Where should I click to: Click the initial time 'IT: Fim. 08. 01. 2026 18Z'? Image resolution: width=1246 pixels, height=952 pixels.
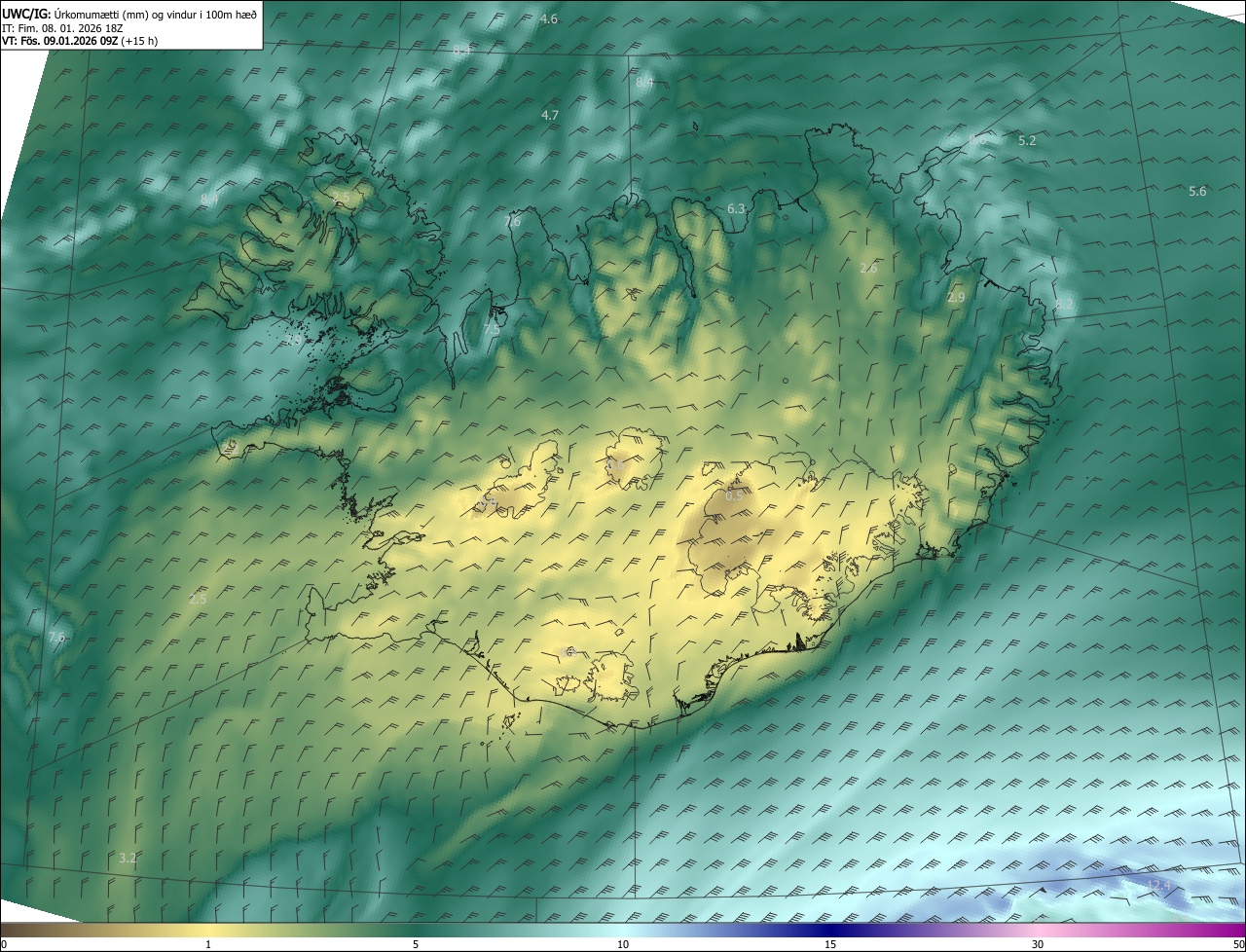click(x=62, y=28)
